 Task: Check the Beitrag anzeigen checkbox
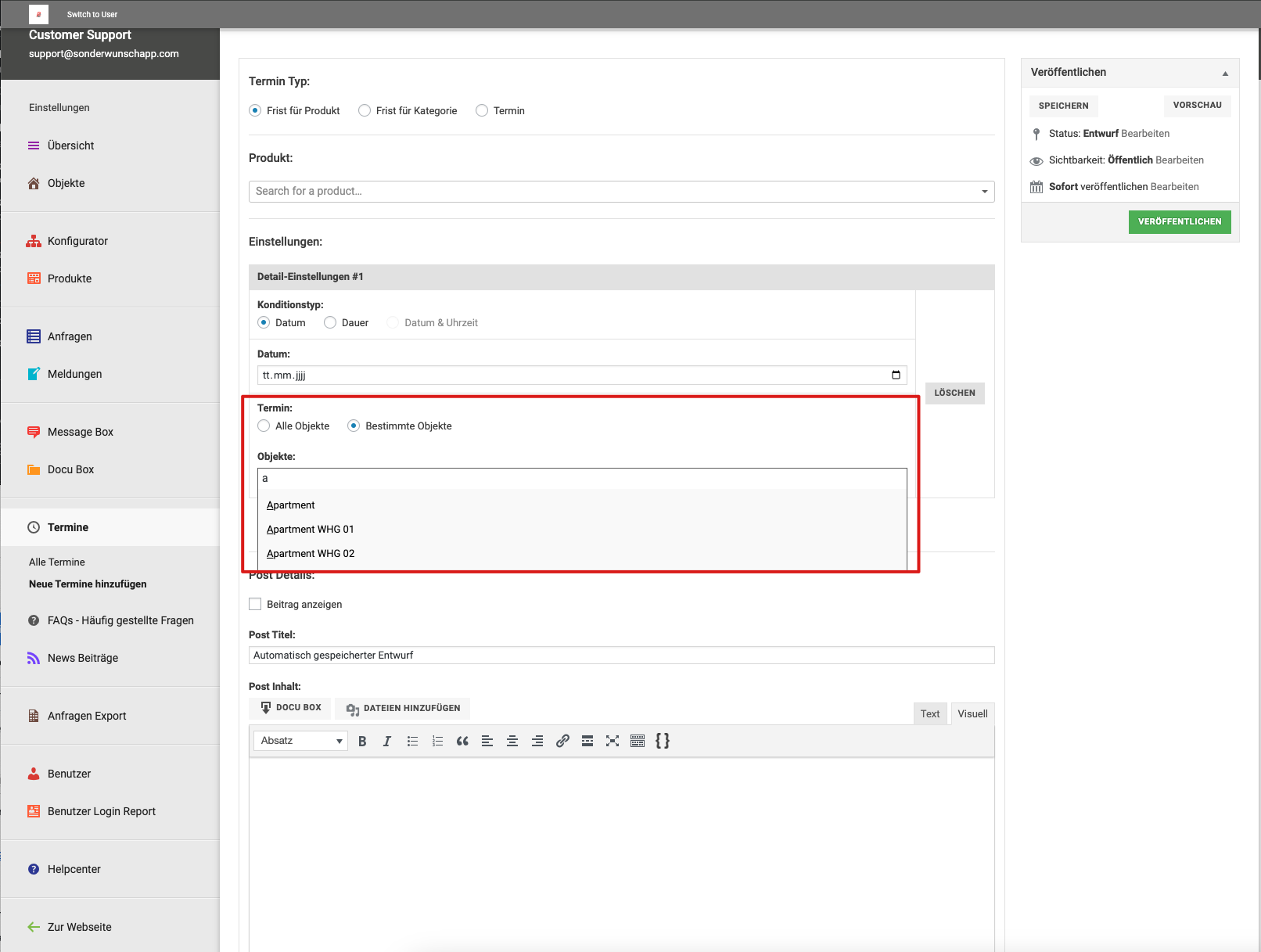(x=255, y=604)
